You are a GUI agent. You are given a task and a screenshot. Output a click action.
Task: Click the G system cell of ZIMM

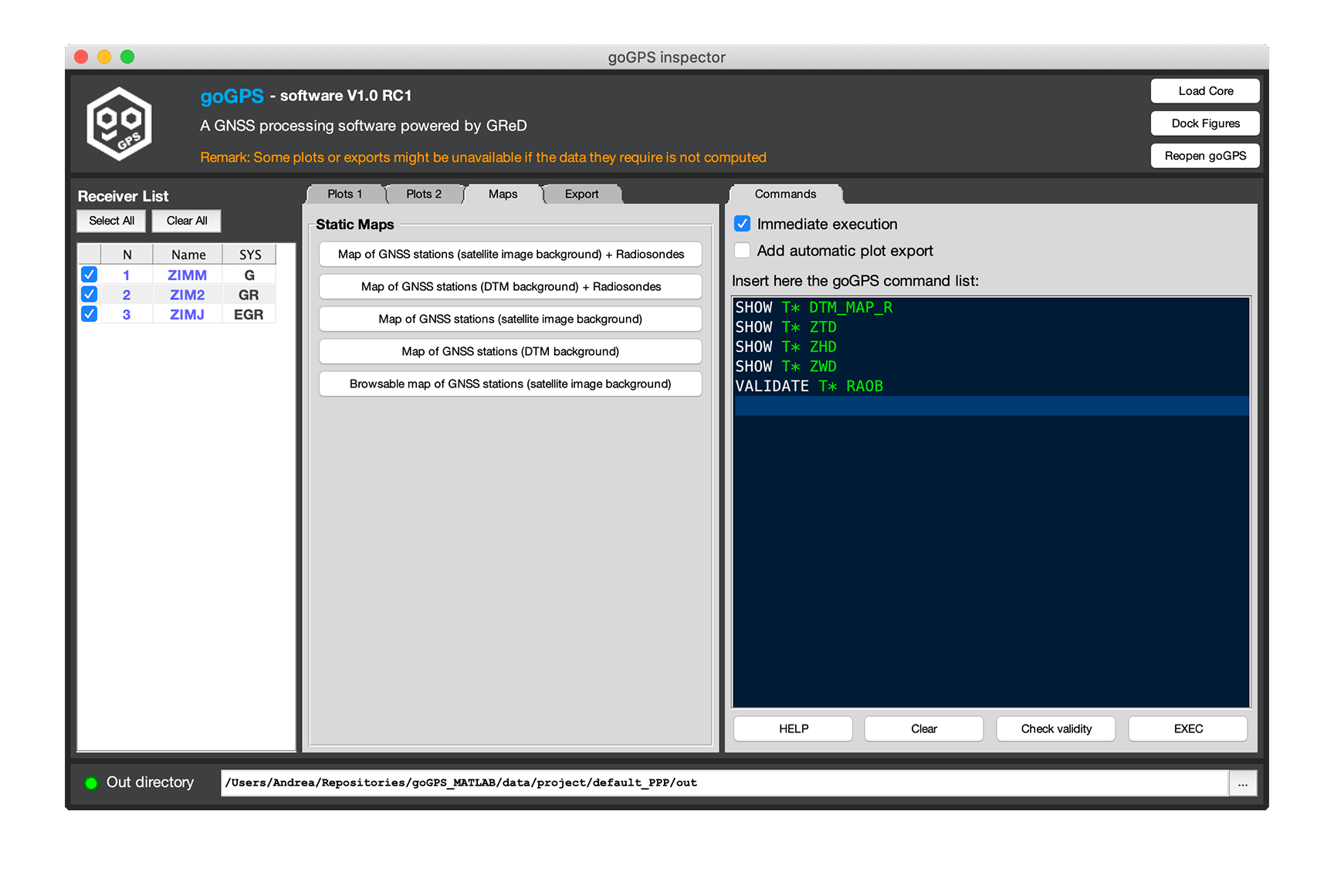(249, 276)
